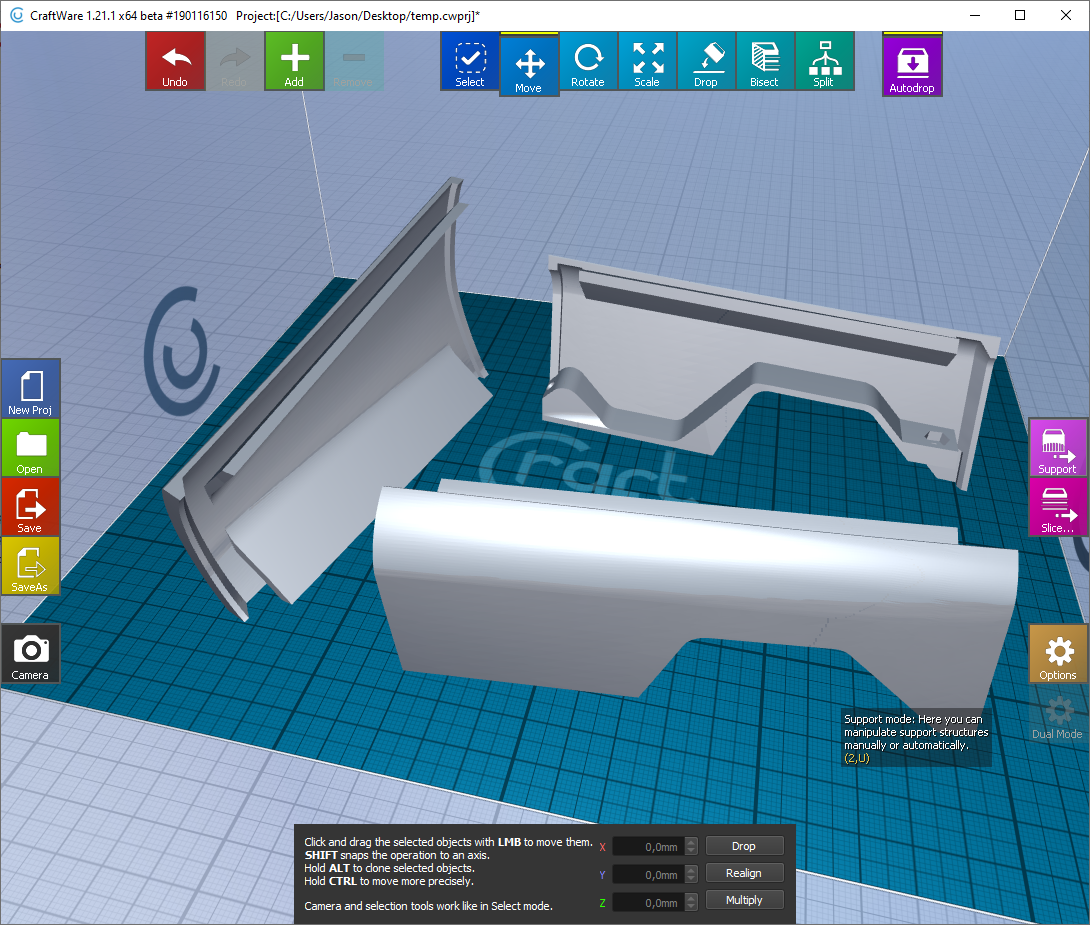Click the X value stepper arrows
1090x925 pixels.
[691, 846]
